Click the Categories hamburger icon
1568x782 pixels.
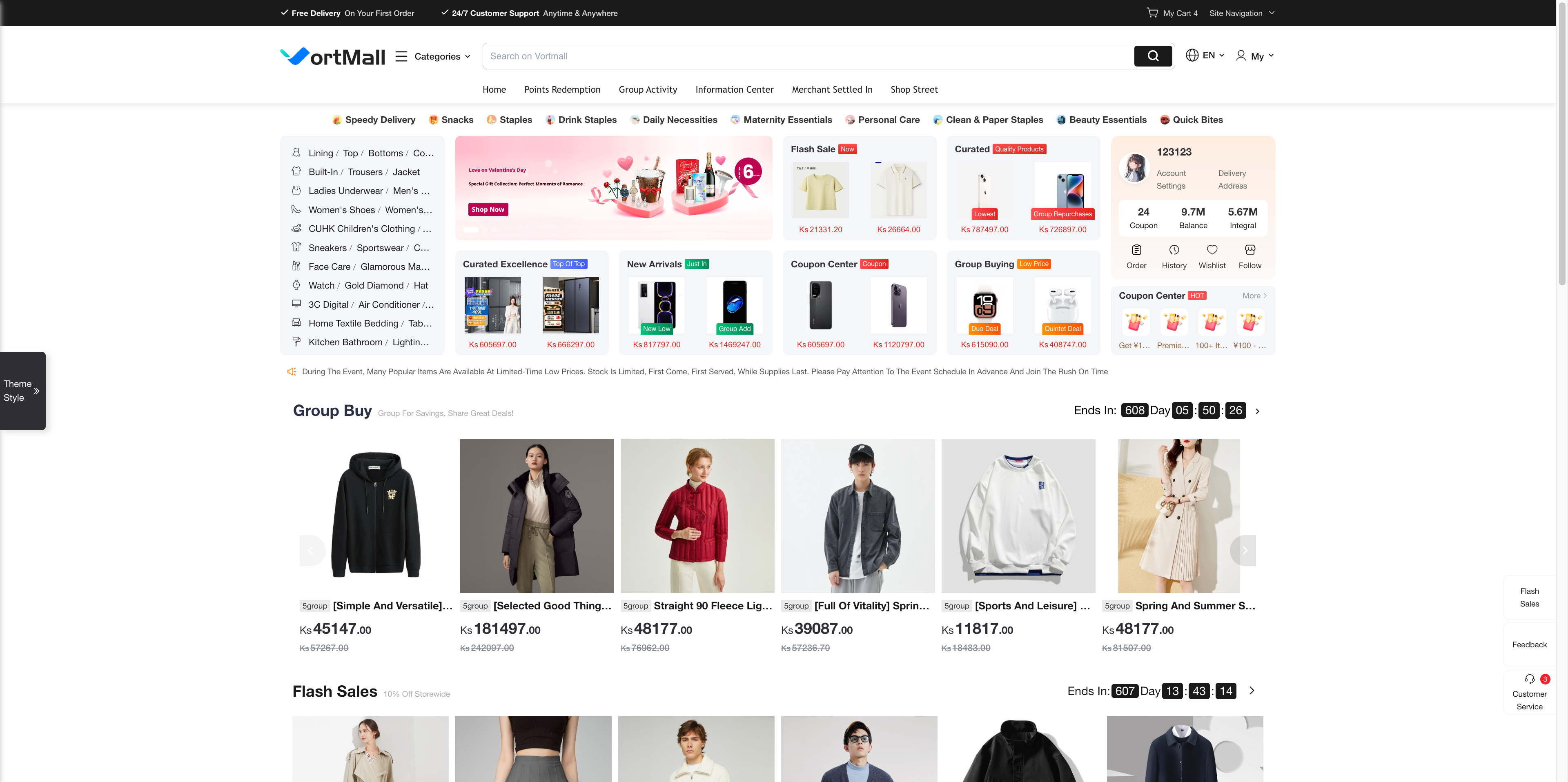click(401, 56)
